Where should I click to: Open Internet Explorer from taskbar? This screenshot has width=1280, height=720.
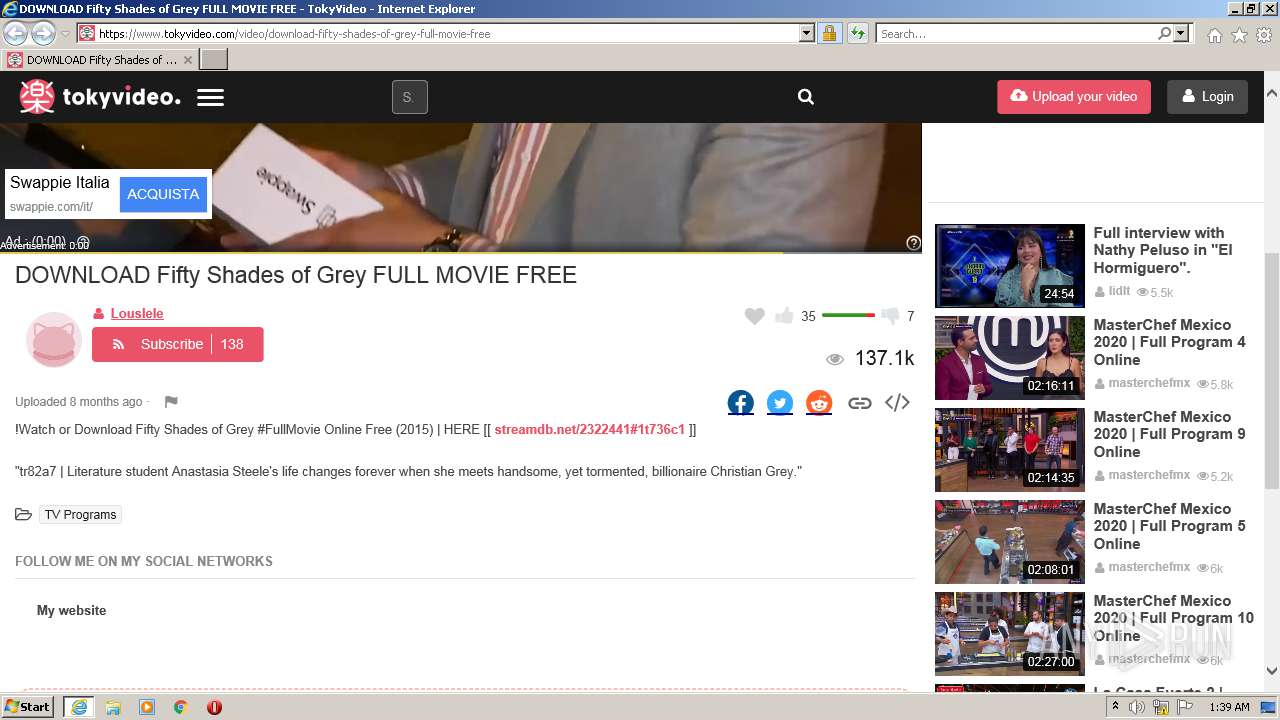(x=79, y=707)
